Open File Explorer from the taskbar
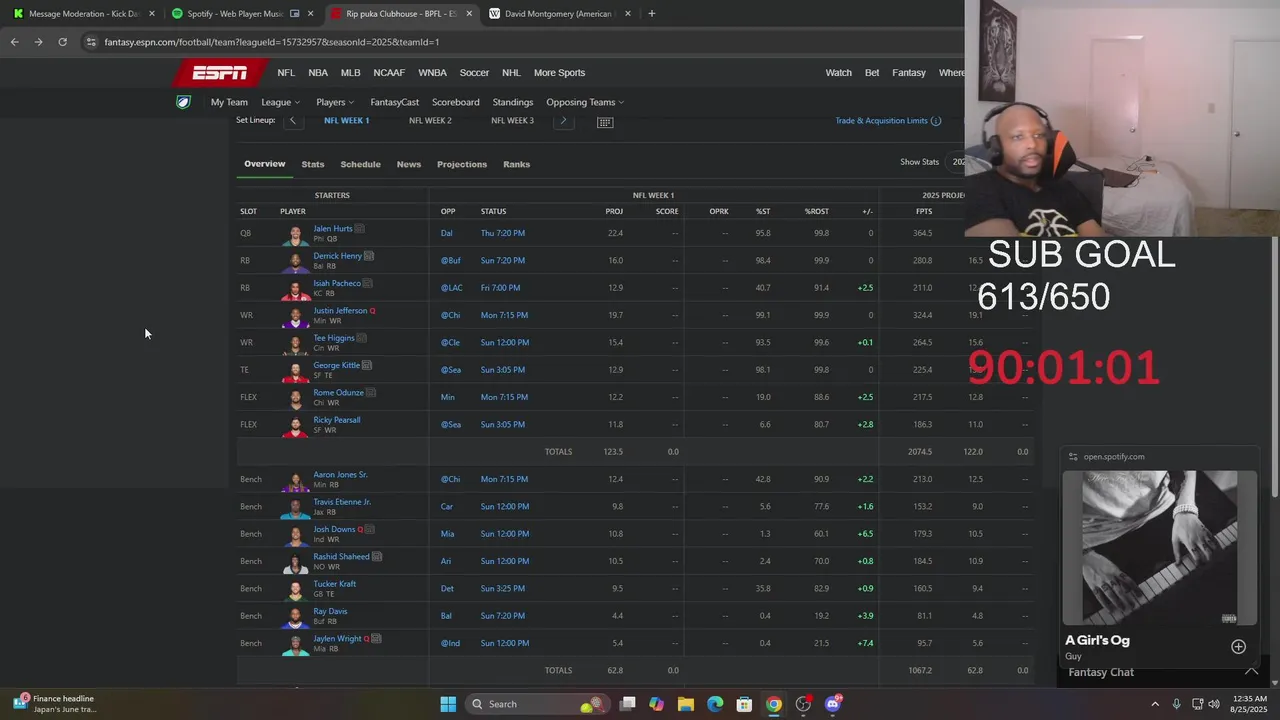 pyautogui.click(x=685, y=704)
